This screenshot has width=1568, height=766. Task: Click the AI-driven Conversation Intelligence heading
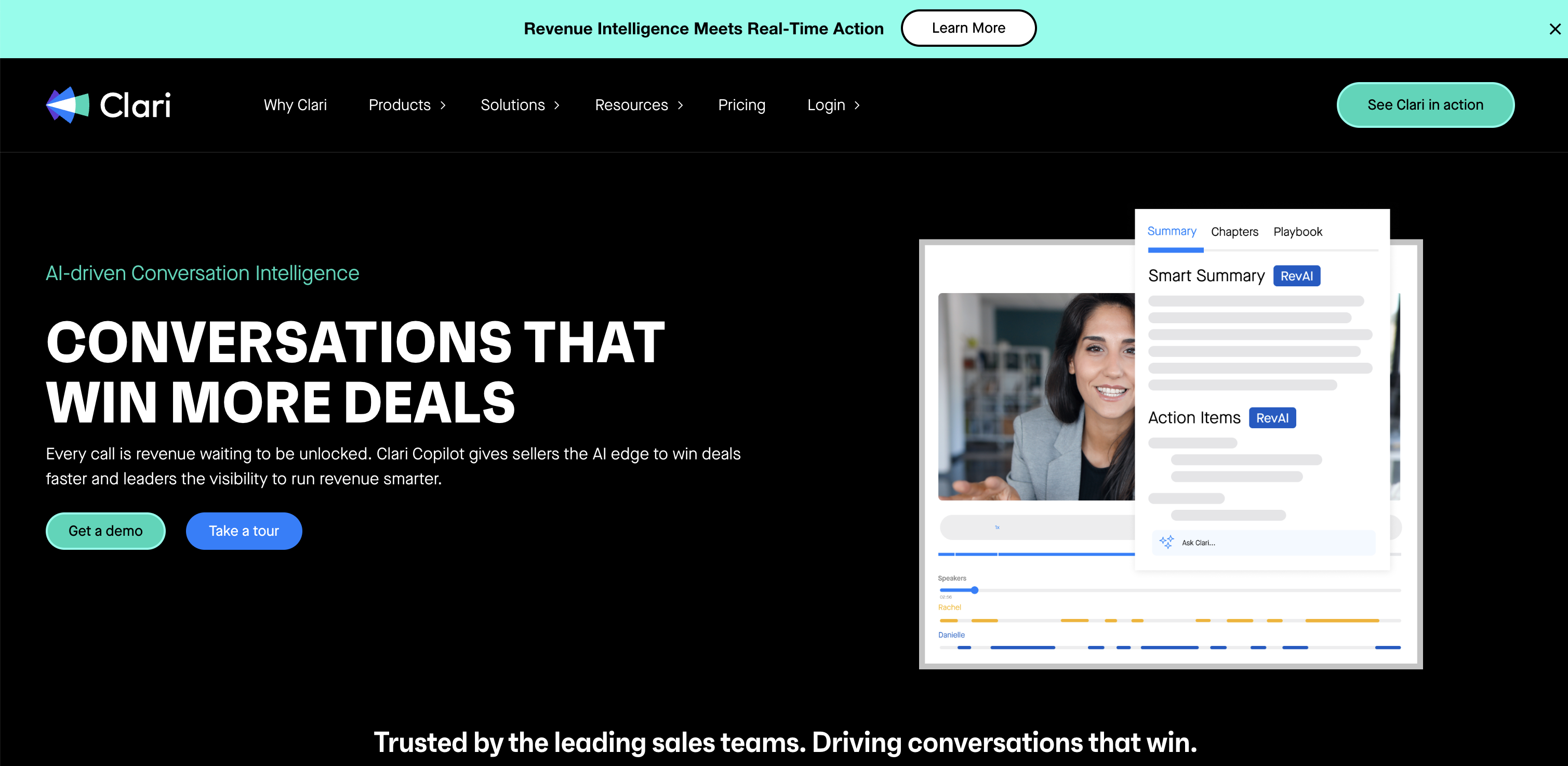[203, 273]
